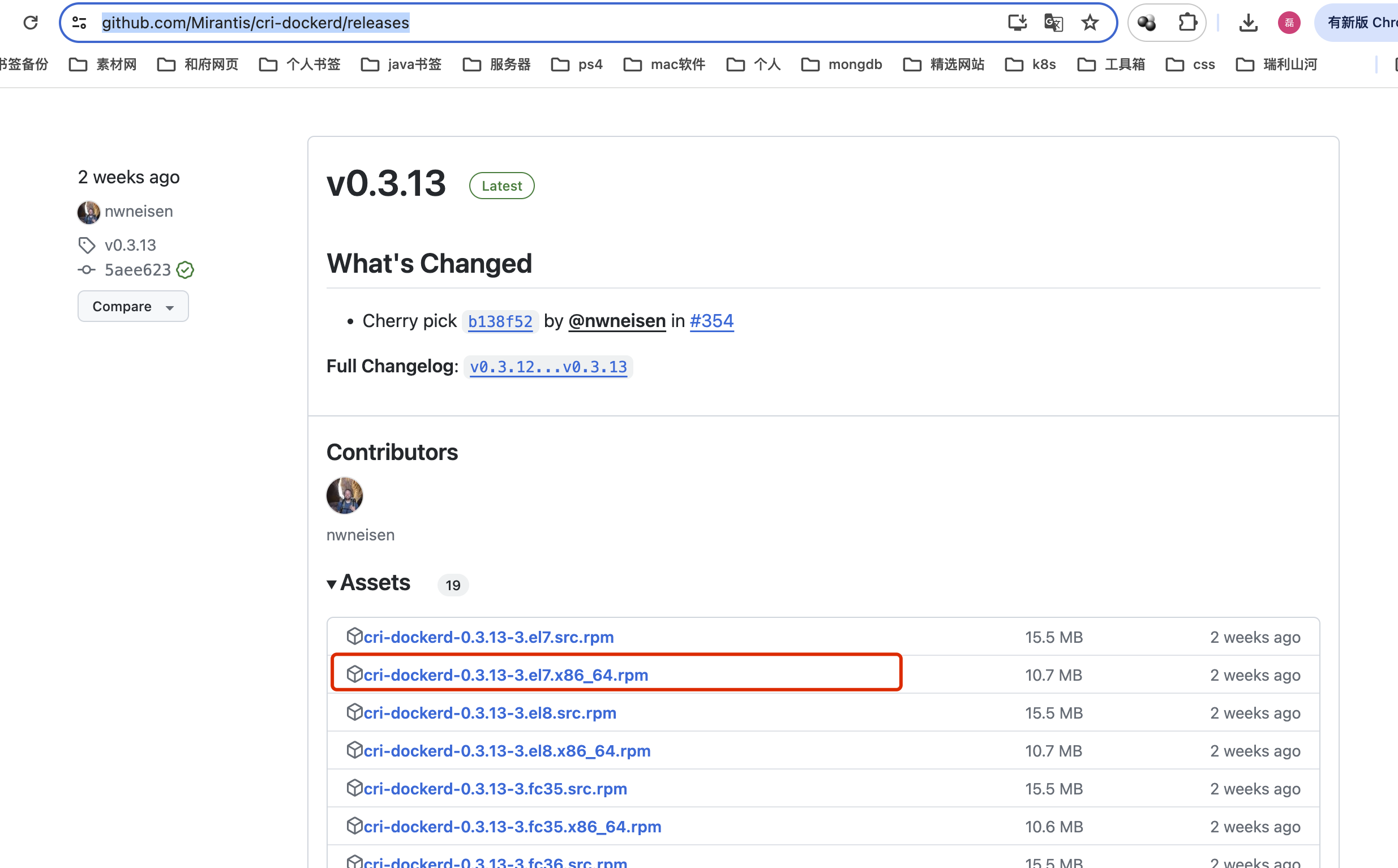
Task: Open site information icon in address bar
Action: coord(79,23)
